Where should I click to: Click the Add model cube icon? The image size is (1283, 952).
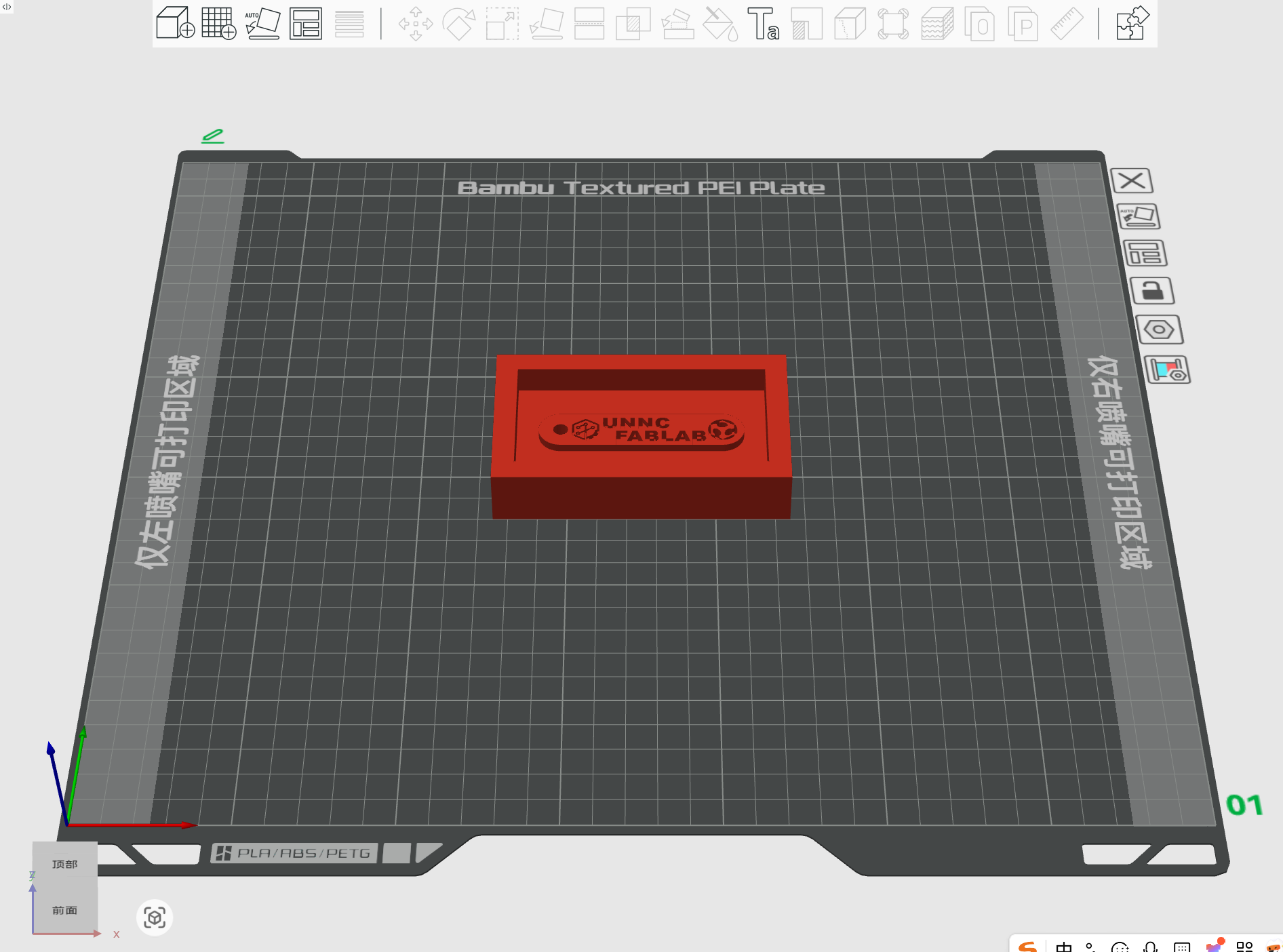pos(175,23)
